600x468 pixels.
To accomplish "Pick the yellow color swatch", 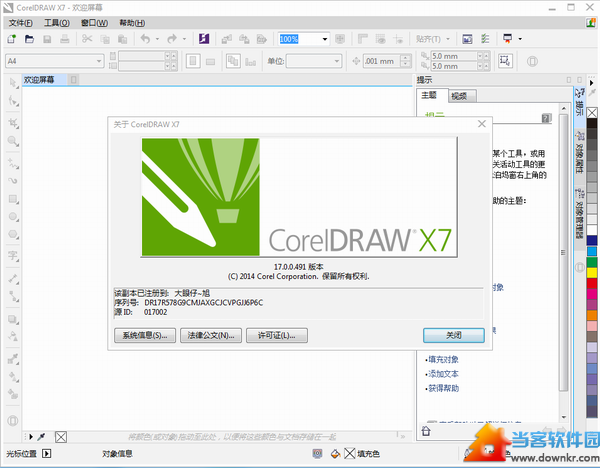I will coord(592,273).
